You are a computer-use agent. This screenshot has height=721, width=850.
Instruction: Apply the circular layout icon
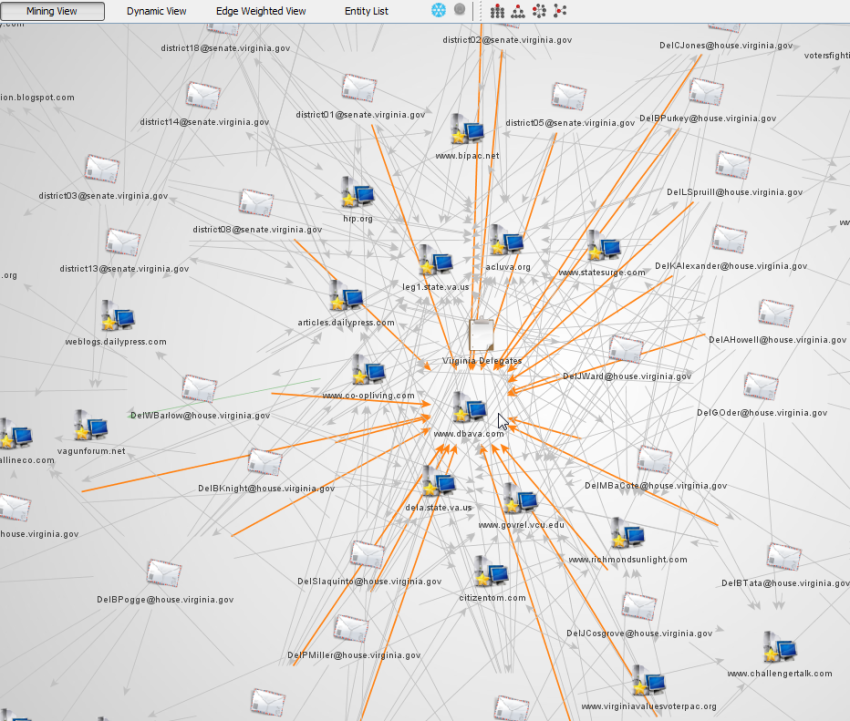tap(539, 11)
